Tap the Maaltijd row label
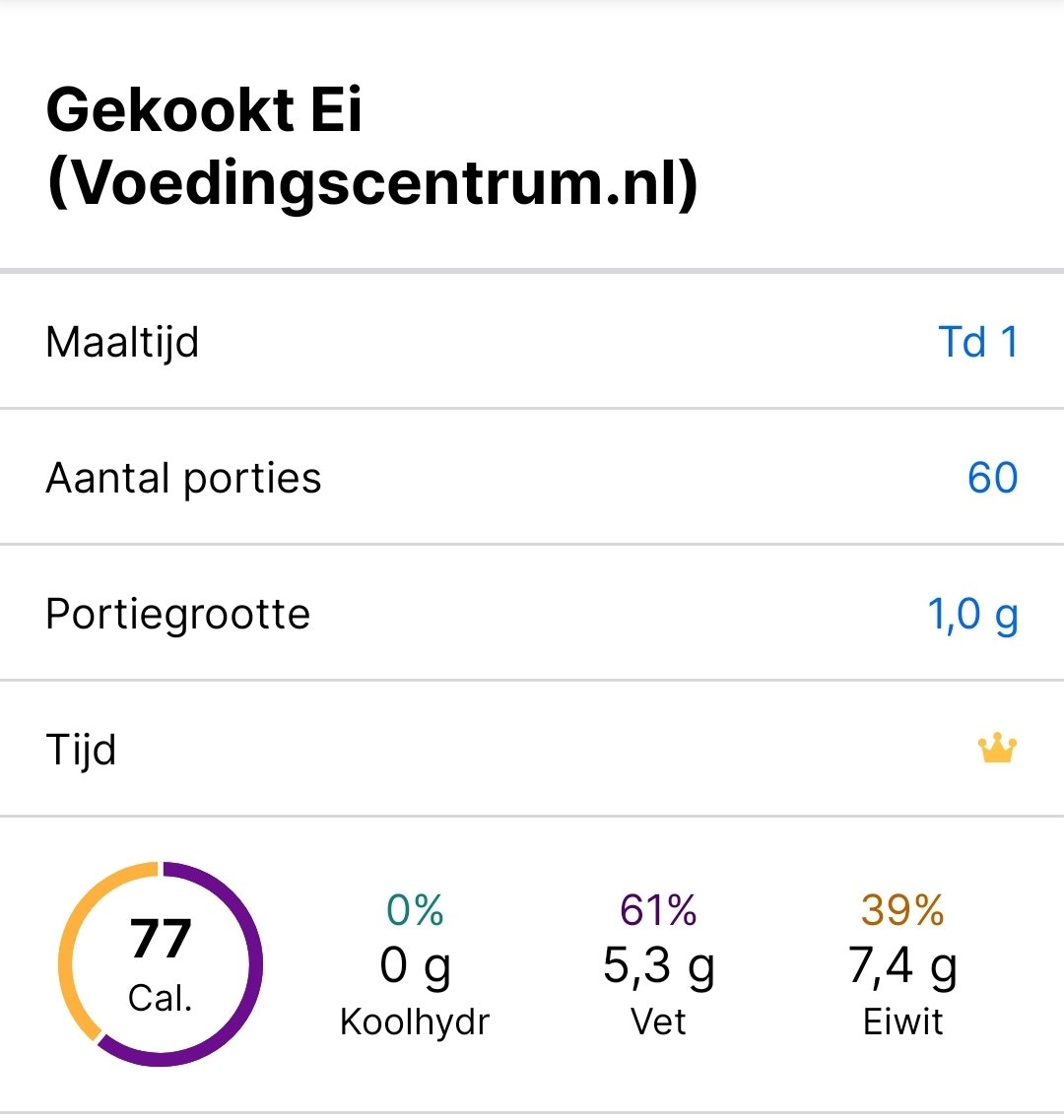Screen dimensions: 1064x1120 [122, 342]
